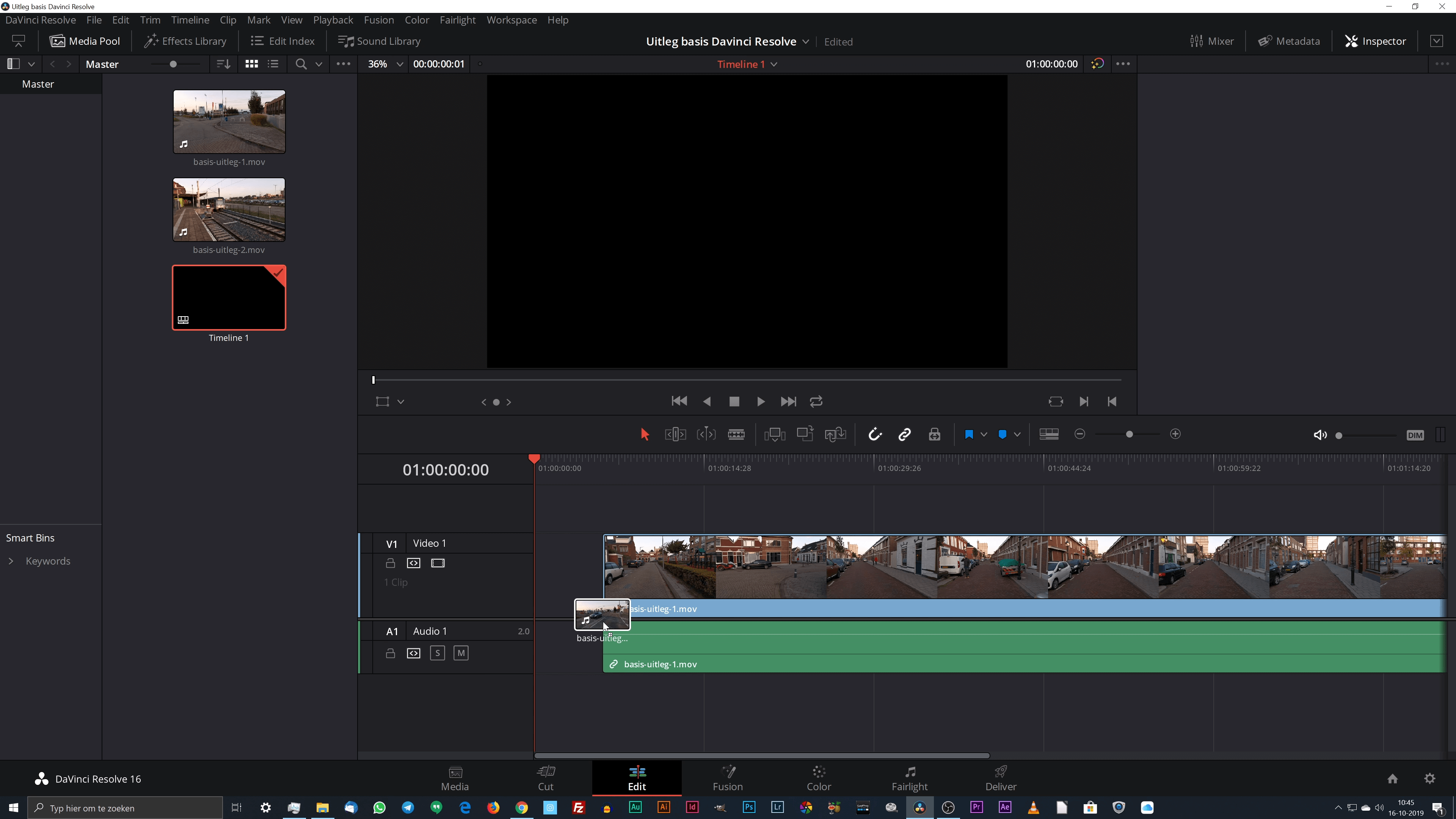Lock the Audio 1 track

click(390, 653)
